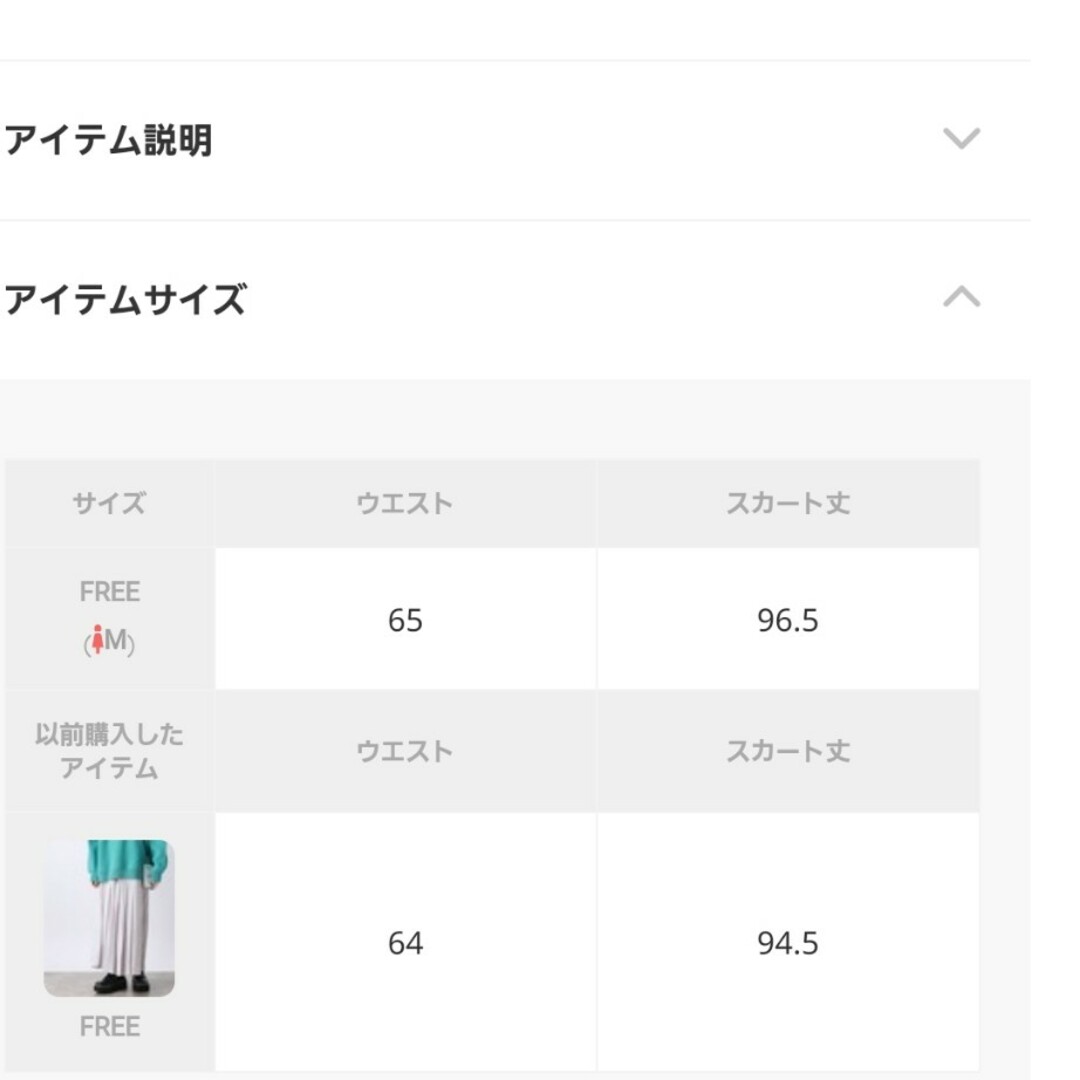Image resolution: width=1080 pixels, height=1080 pixels.
Task: Select skirt length value 96.5
Action: pos(788,620)
